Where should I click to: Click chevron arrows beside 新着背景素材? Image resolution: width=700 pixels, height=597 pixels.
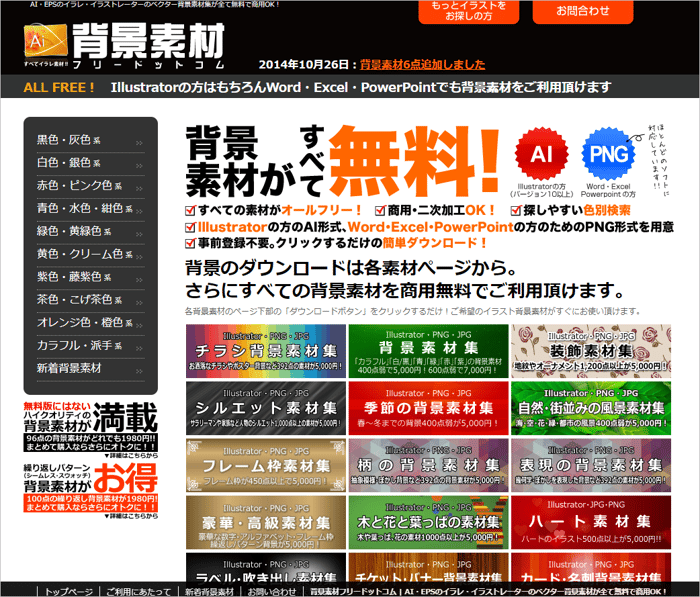click(139, 371)
